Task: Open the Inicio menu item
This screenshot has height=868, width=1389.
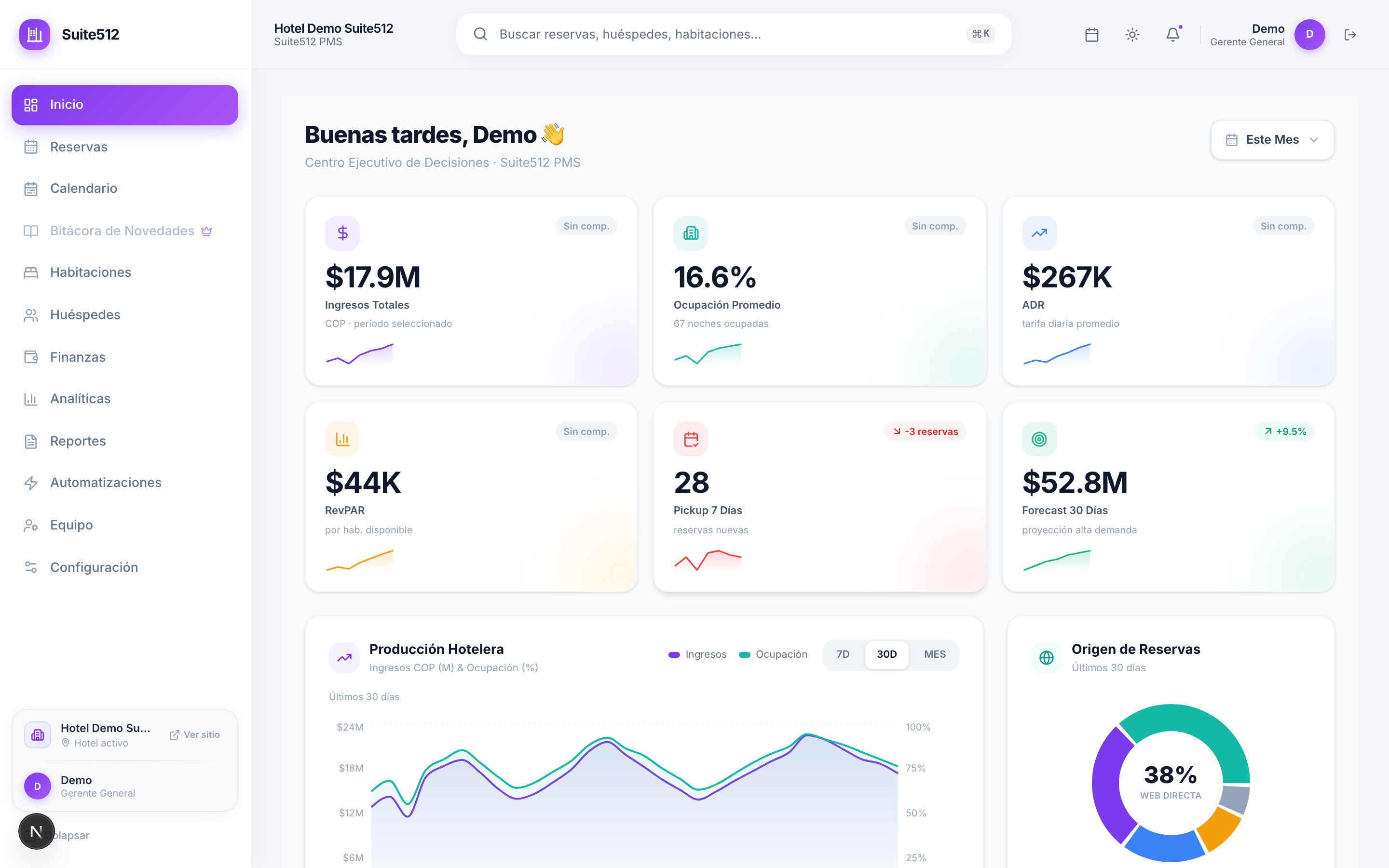Action: click(x=124, y=105)
